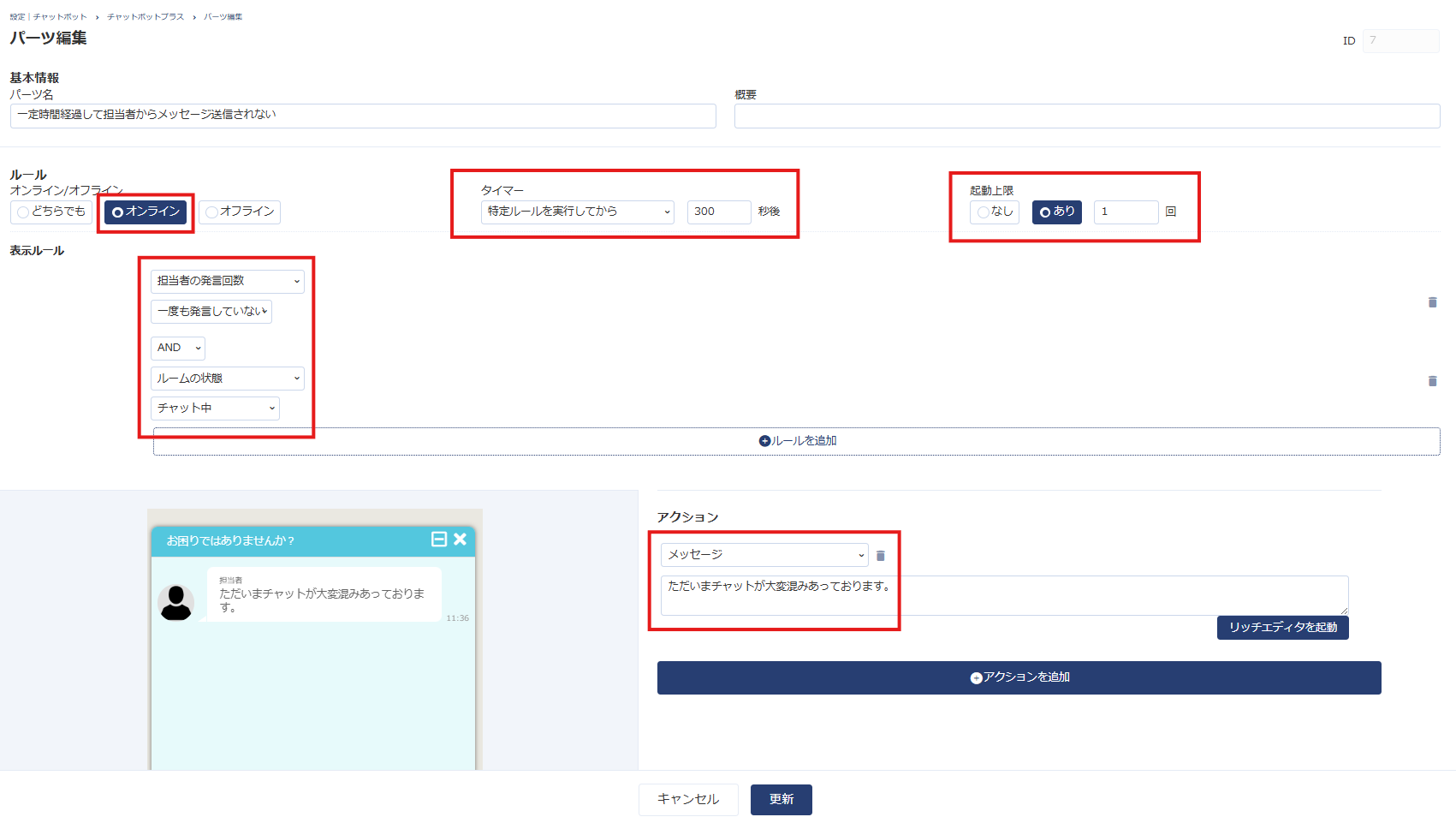Select the どちらでも radio option
This screenshot has height=823, width=1456.
click(x=51, y=212)
